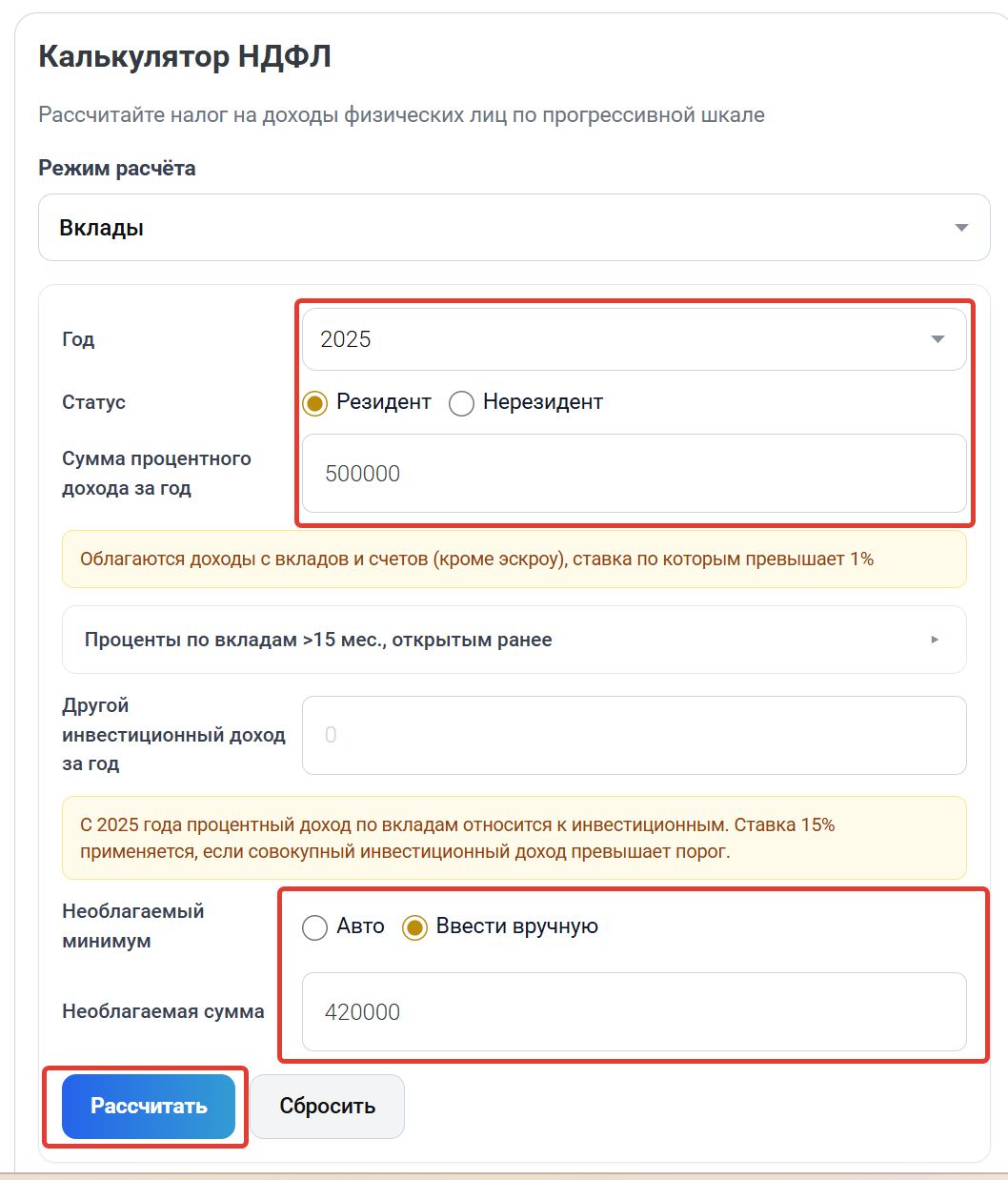Click the Авто label text
The height and width of the screenshot is (1180, 1008).
361,926
